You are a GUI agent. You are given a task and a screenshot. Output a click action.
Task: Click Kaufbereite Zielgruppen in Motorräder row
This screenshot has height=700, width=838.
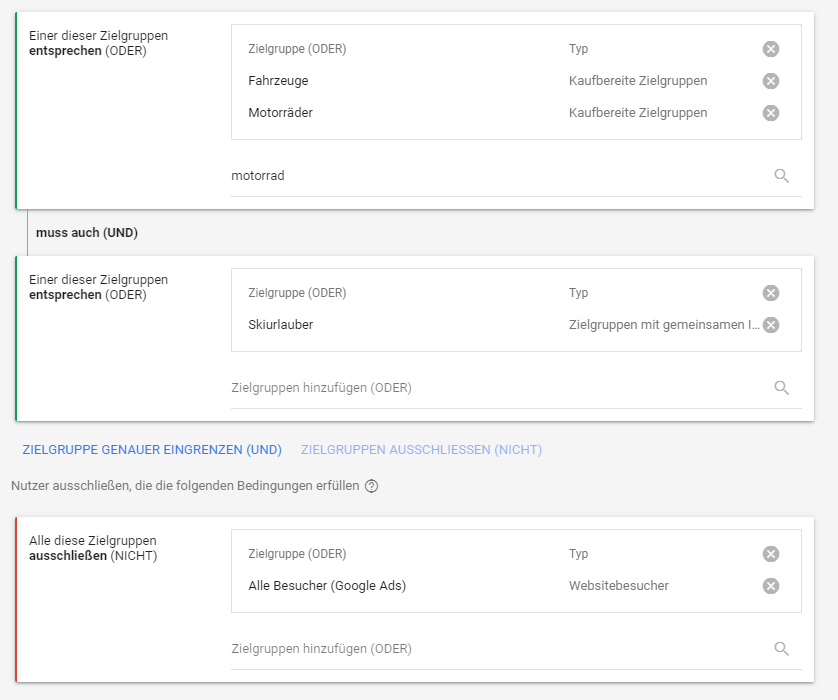point(638,113)
